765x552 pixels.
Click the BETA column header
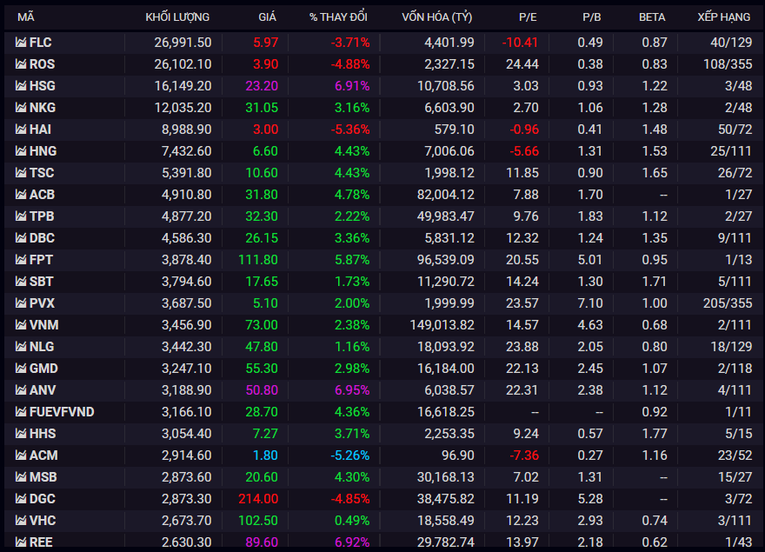tap(652, 18)
